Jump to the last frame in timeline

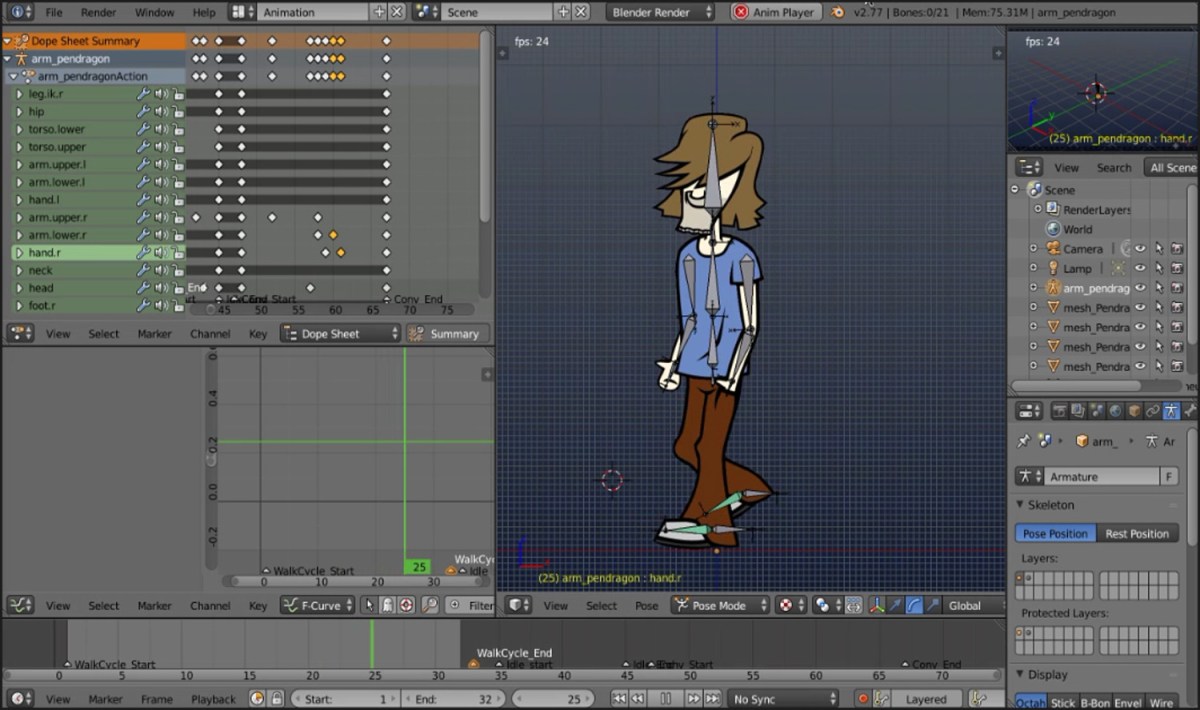[712, 699]
